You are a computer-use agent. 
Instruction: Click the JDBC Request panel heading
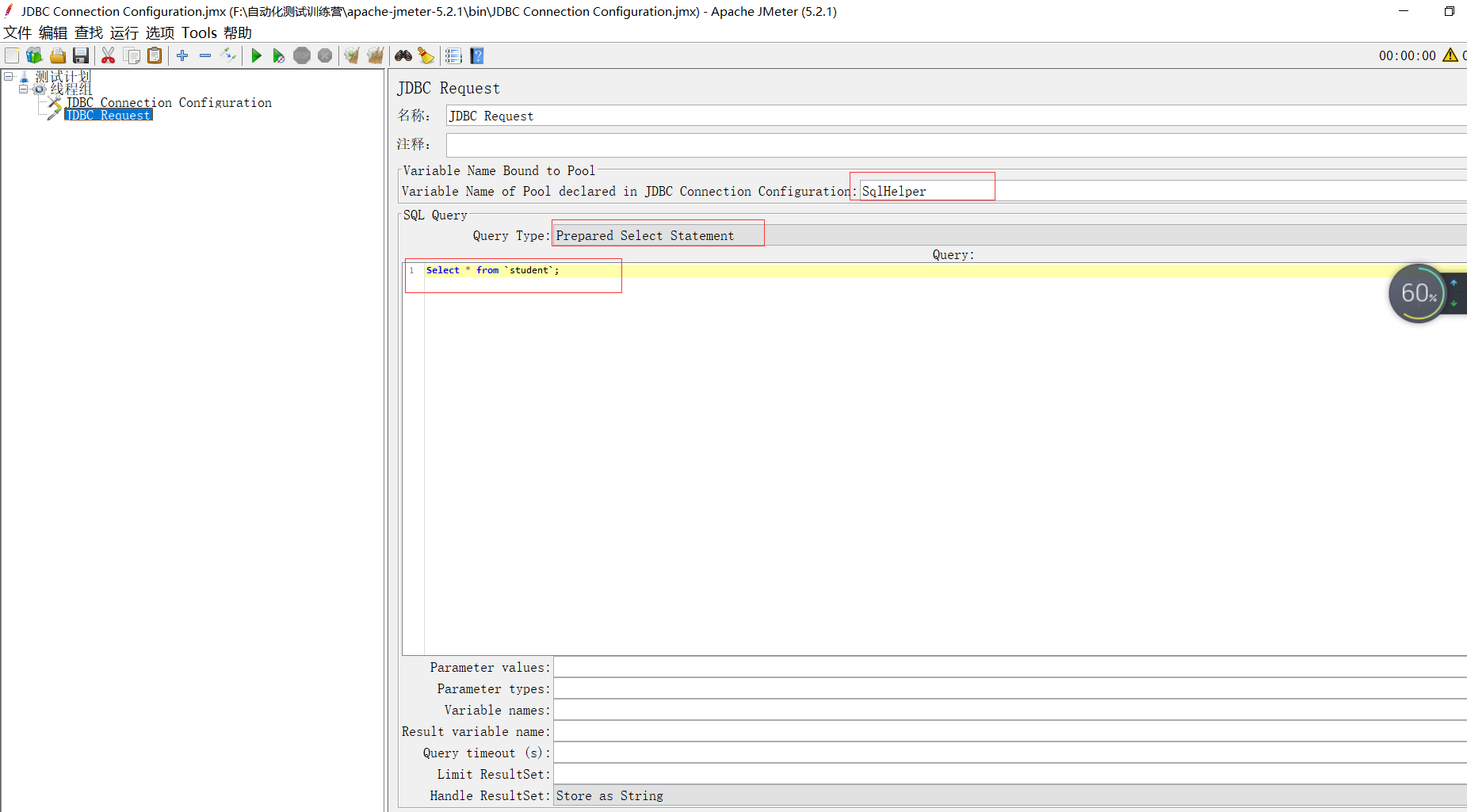449,88
